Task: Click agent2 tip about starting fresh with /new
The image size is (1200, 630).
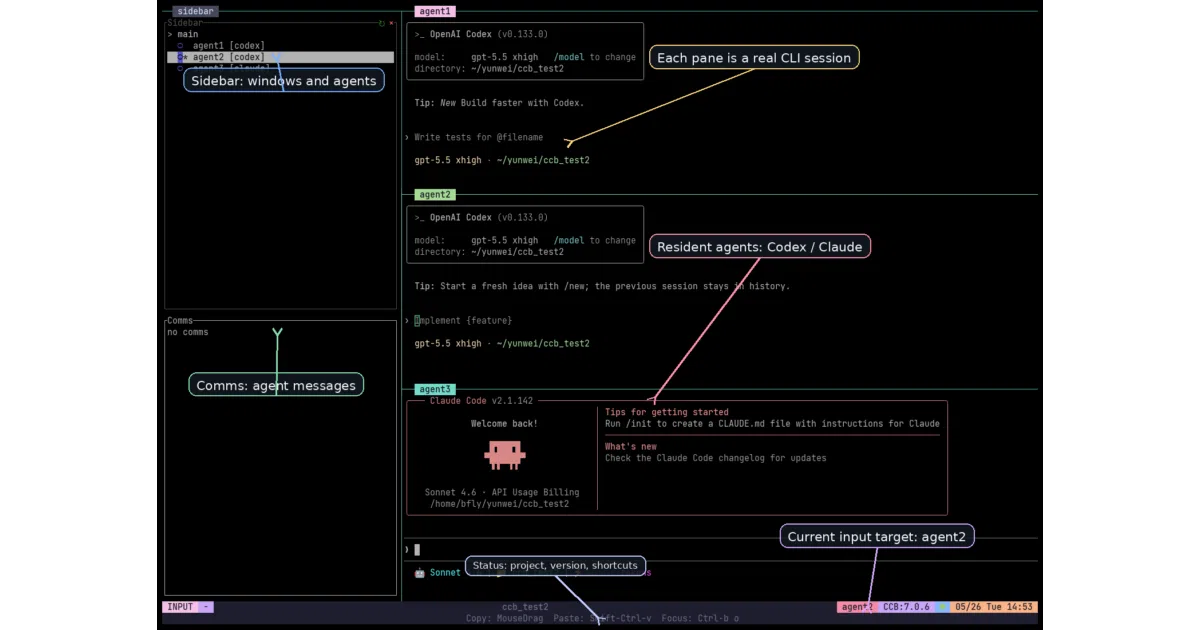Action: pos(602,286)
